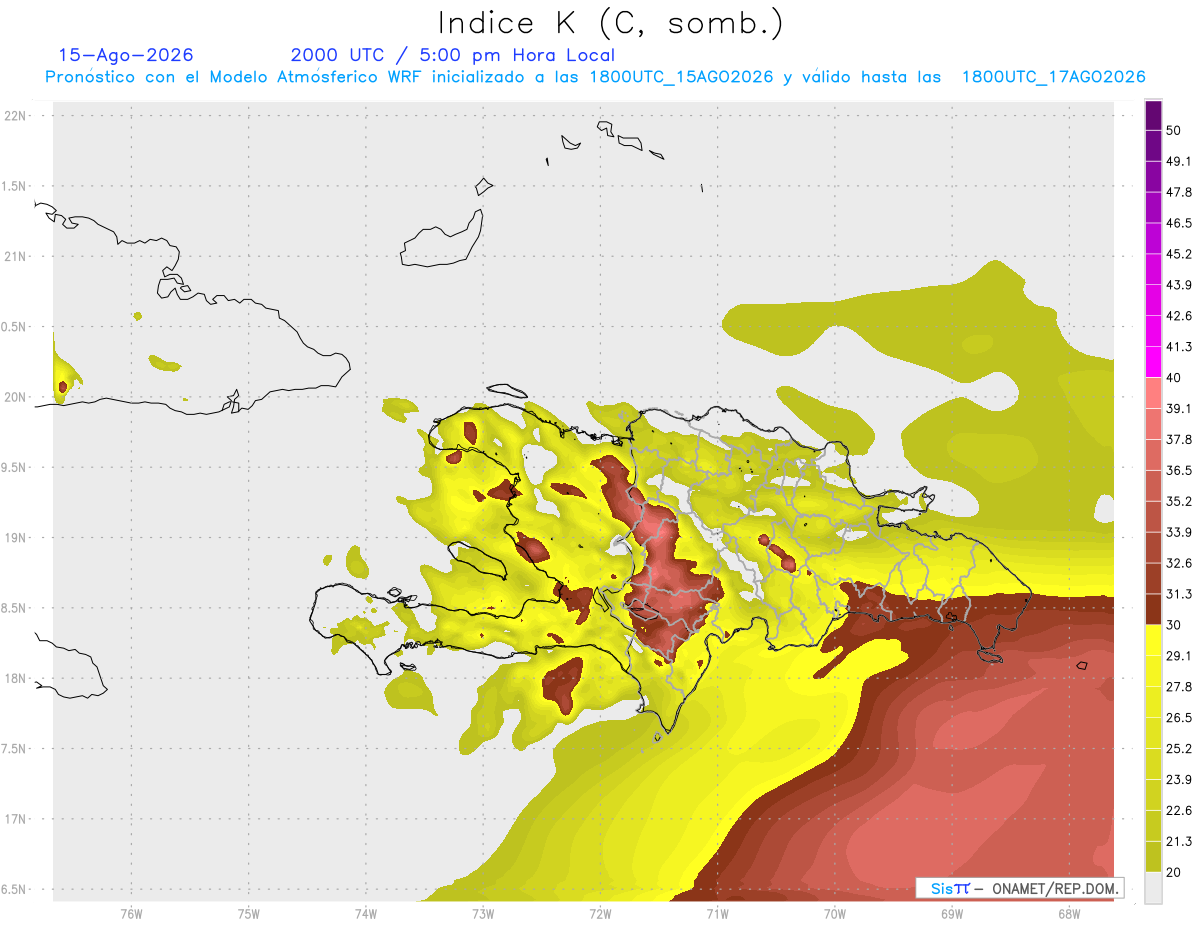Pick the salmon swatch between 39.1 and 40
1200x927 pixels.
[1153, 393]
